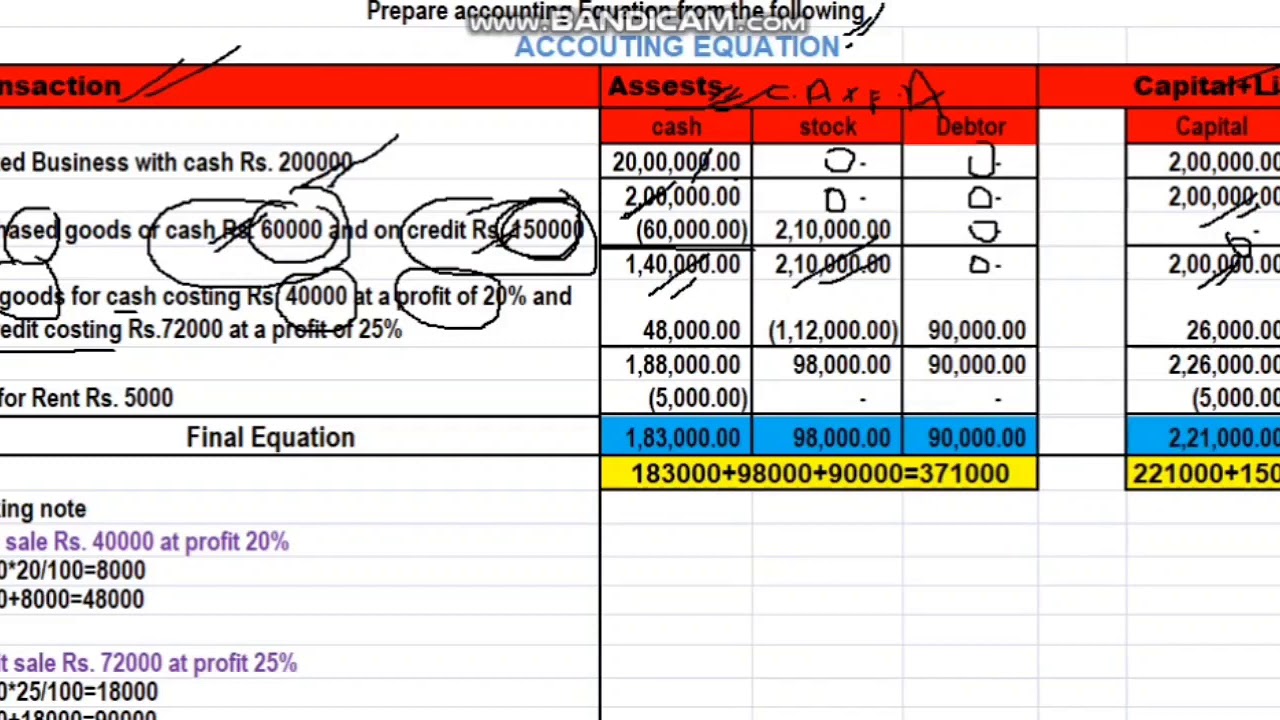Viewport: 1280px width, 720px height.
Task: Select stock '98,000.00' in the 1,88,000.00 row
Action: 827,365
